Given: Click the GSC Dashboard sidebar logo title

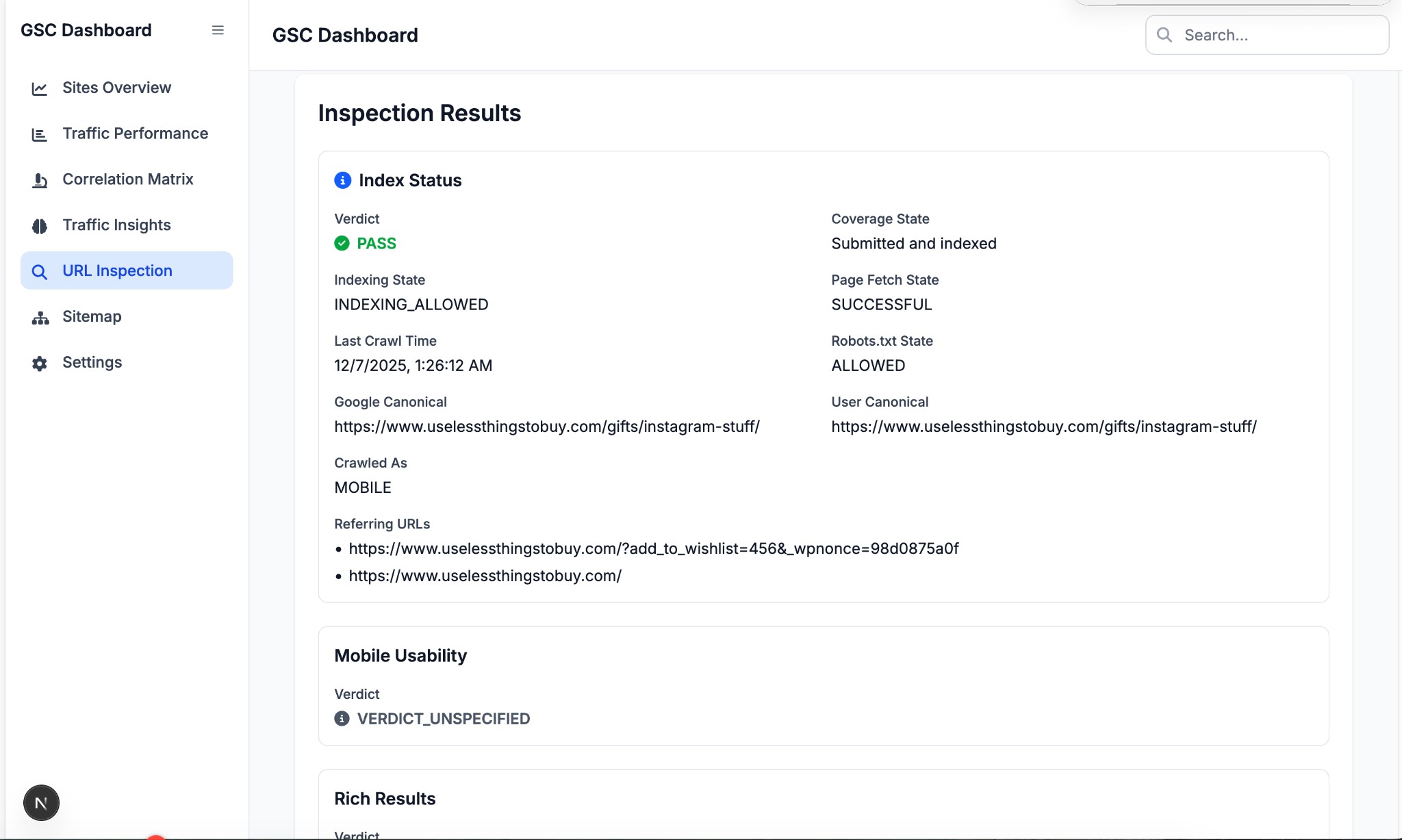Looking at the screenshot, I should pos(86,30).
